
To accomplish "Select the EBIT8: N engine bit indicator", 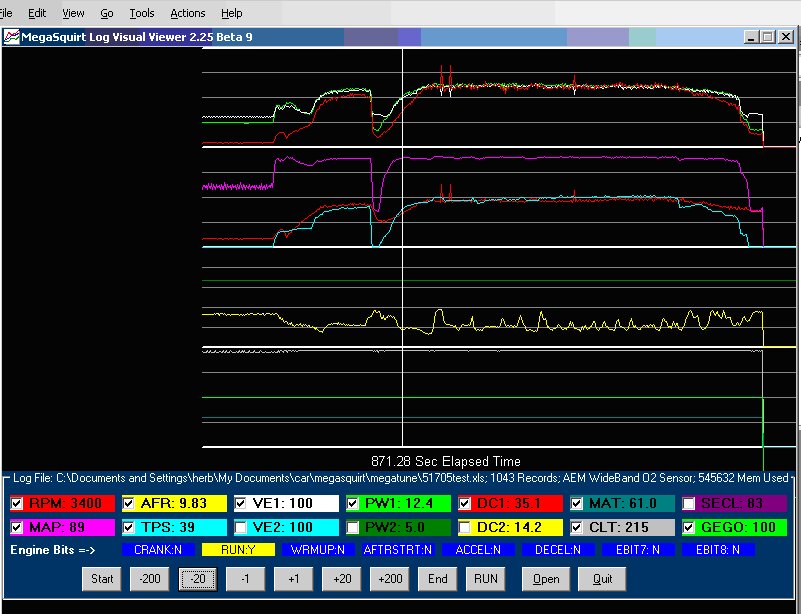I will pyautogui.click(x=718, y=550).
